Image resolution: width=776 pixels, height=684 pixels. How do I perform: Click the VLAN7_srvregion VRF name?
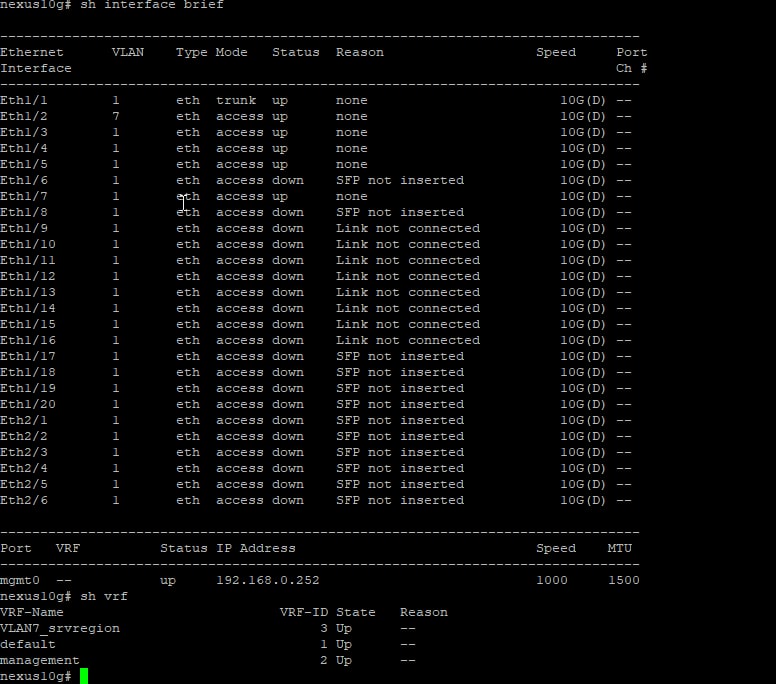tap(60, 629)
